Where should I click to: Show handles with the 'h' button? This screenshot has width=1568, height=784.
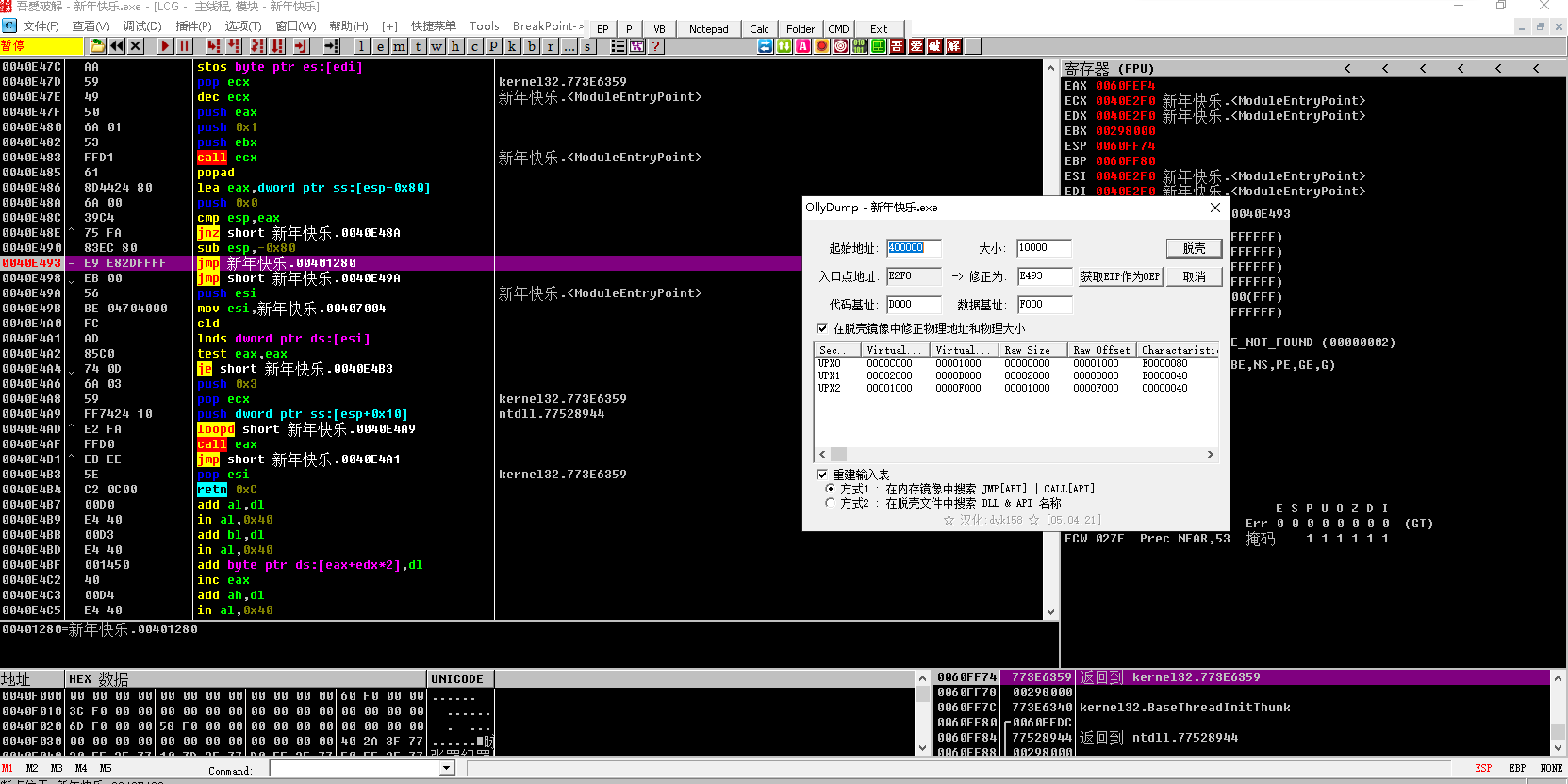coord(455,45)
